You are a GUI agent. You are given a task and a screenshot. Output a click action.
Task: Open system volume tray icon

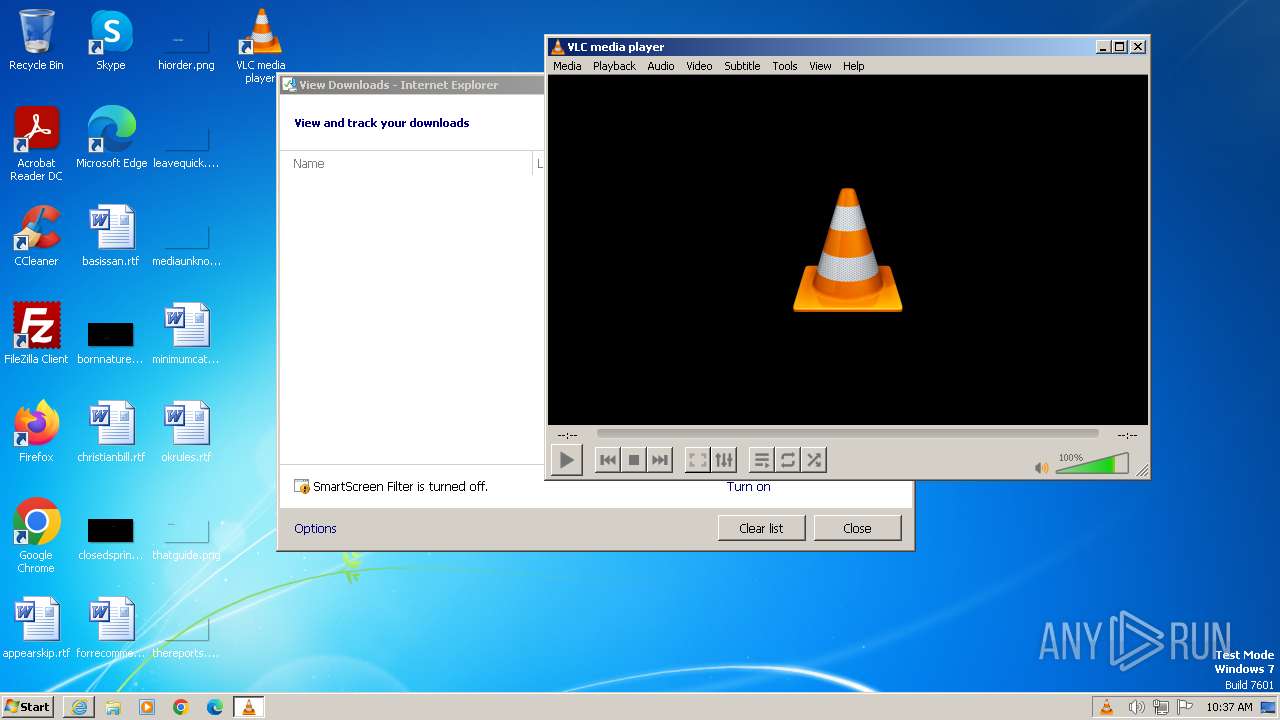(x=1137, y=707)
